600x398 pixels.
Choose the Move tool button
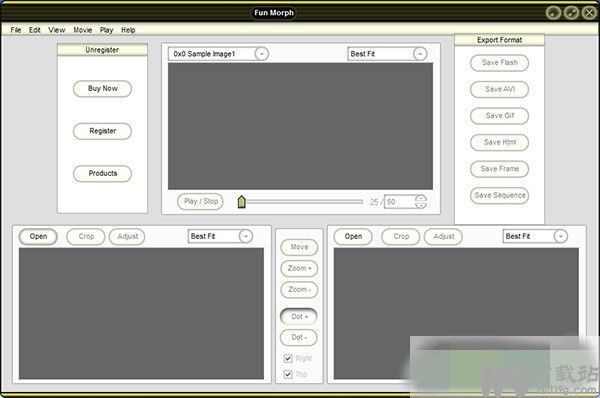299,247
